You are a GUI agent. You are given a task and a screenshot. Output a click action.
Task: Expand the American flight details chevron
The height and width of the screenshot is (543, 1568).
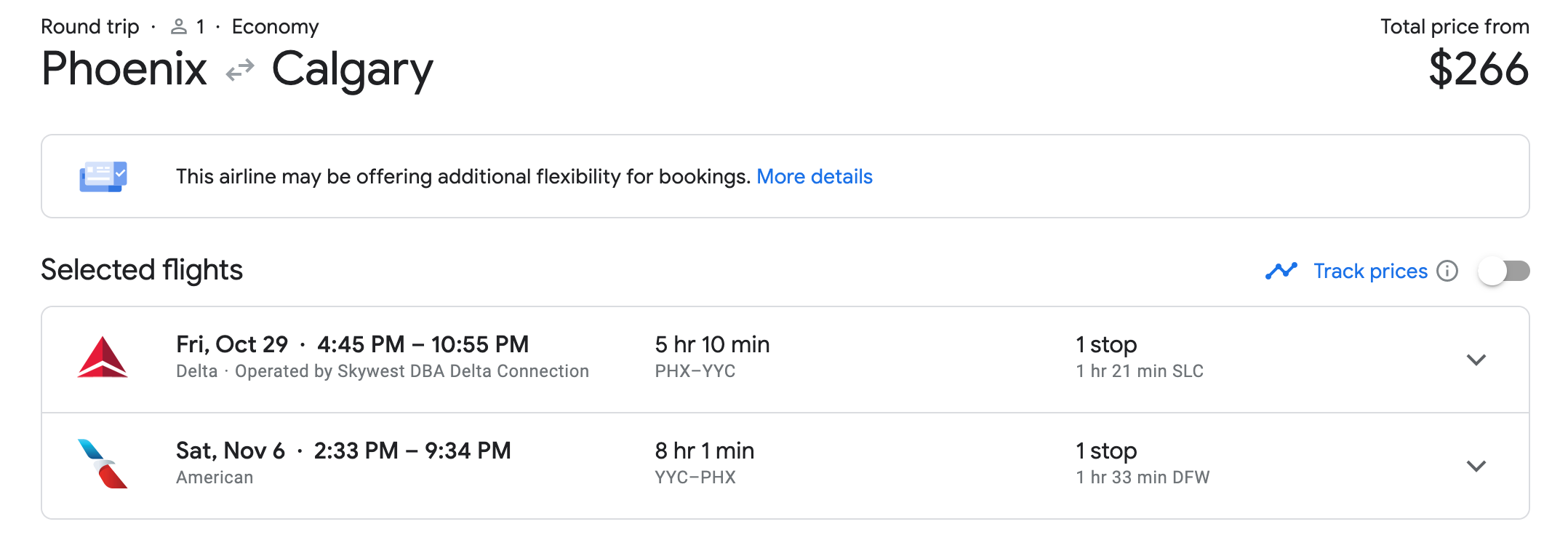pyautogui.click(x=1476, y=466)
